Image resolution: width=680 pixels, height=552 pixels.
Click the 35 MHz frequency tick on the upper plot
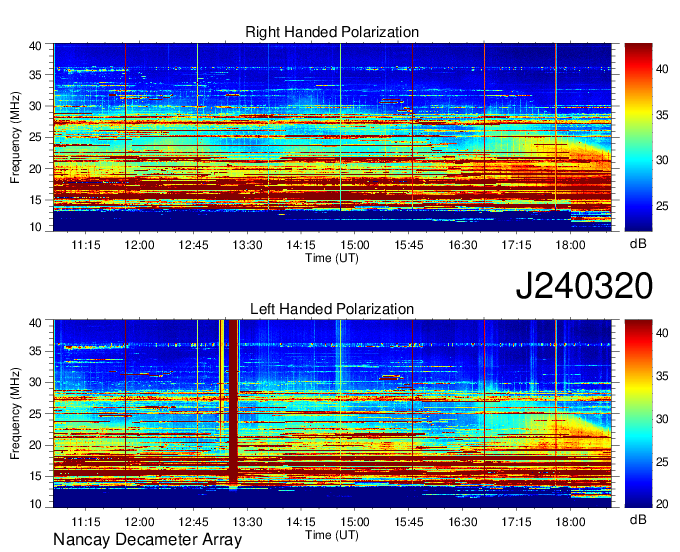click(x=35, y=75)
